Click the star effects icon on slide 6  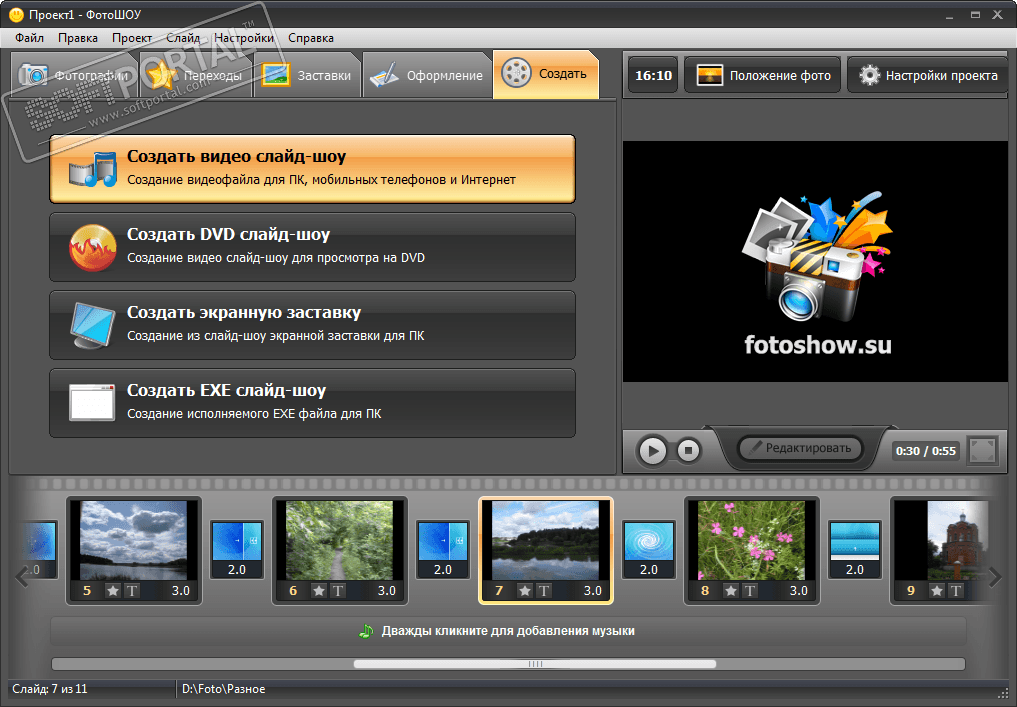click(318, 591)
